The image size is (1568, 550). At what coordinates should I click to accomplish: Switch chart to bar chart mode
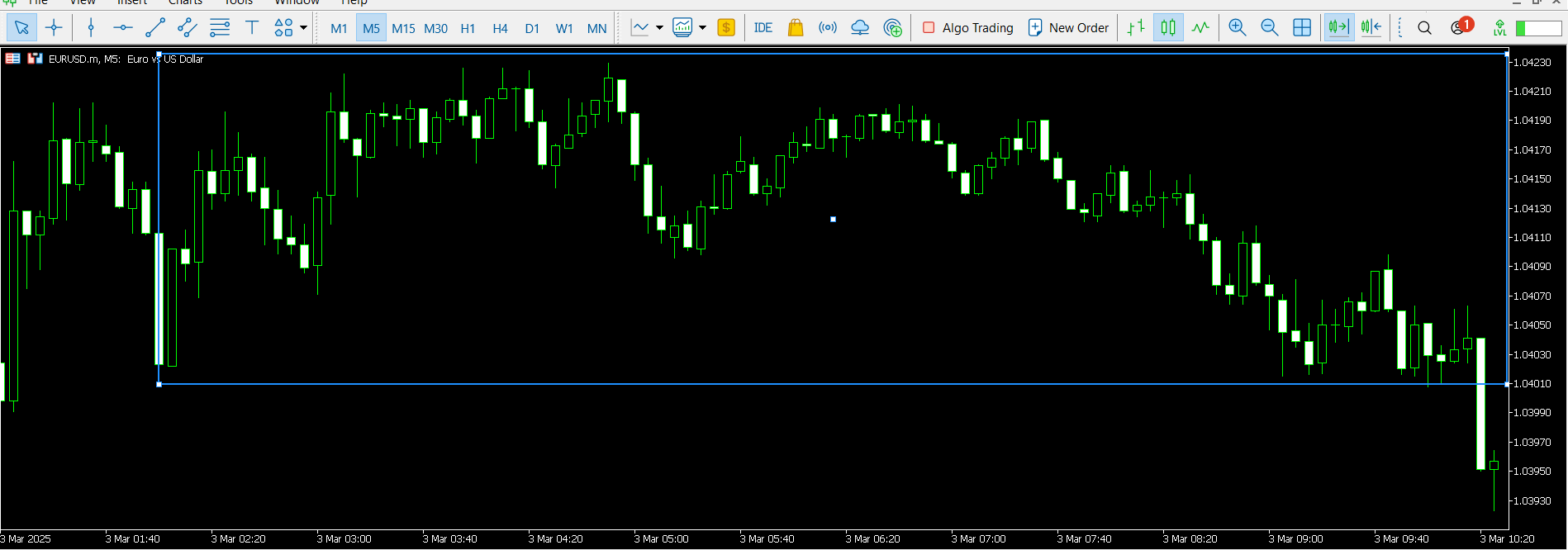(x=1136, y=28)
